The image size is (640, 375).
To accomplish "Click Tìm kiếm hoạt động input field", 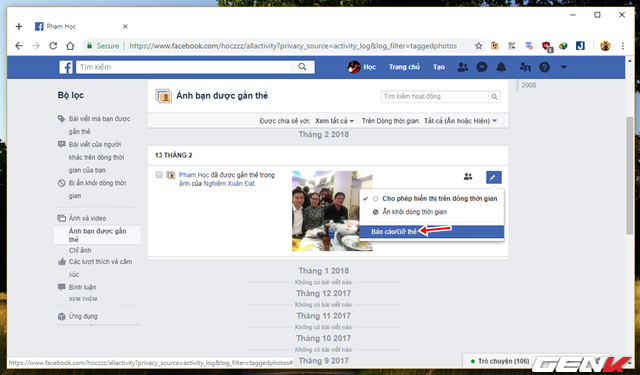I will tap(435, 97).
